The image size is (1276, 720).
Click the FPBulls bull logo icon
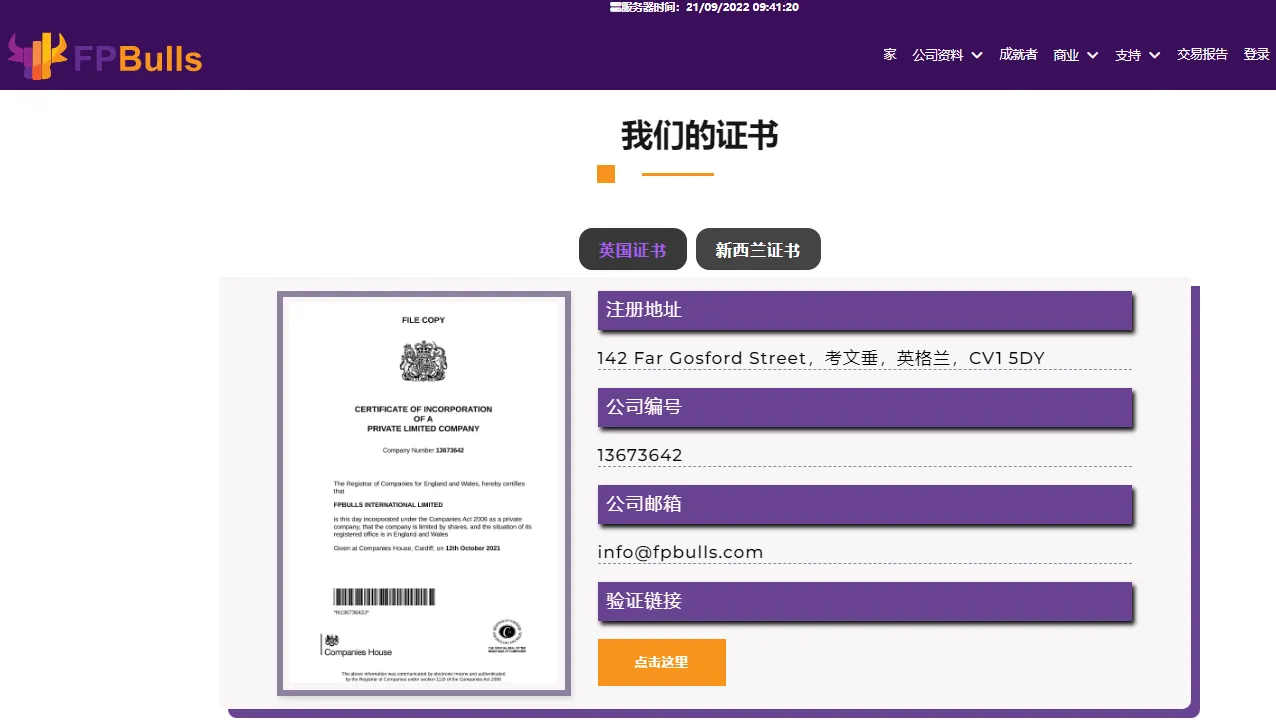click(38, 56)
